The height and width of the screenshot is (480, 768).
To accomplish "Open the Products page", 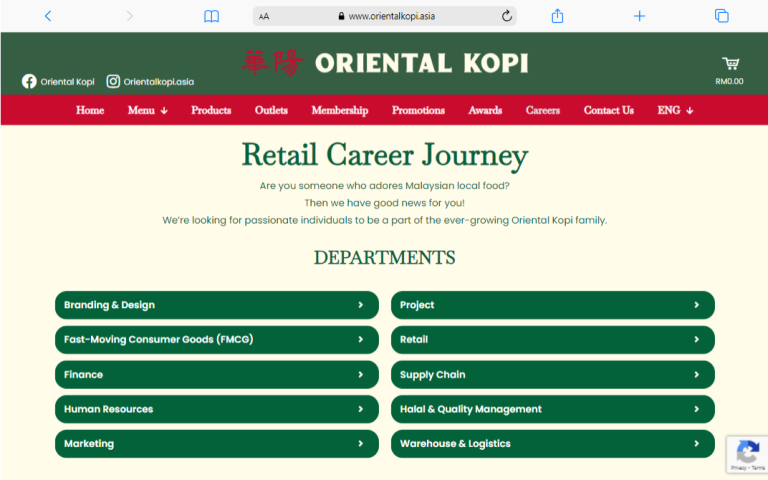I will pos(211,110).
